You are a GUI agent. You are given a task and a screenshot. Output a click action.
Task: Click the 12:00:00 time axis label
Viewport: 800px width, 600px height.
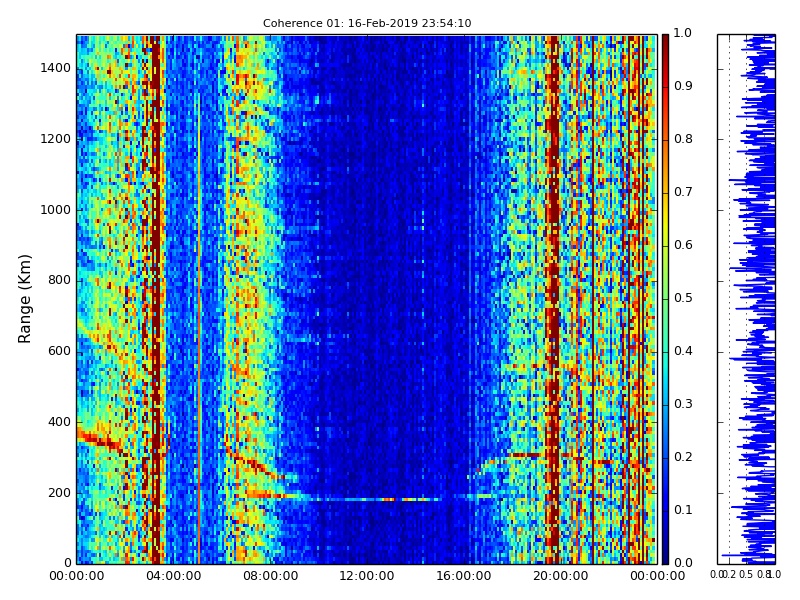click(367, 576)
